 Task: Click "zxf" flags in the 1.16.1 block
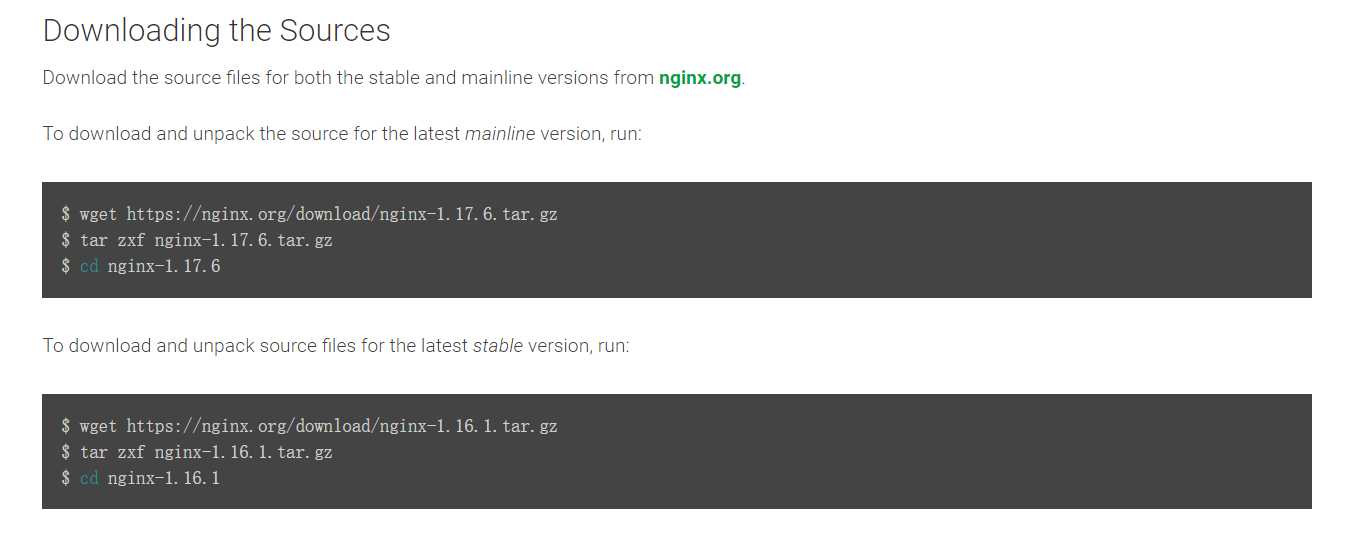131,452
